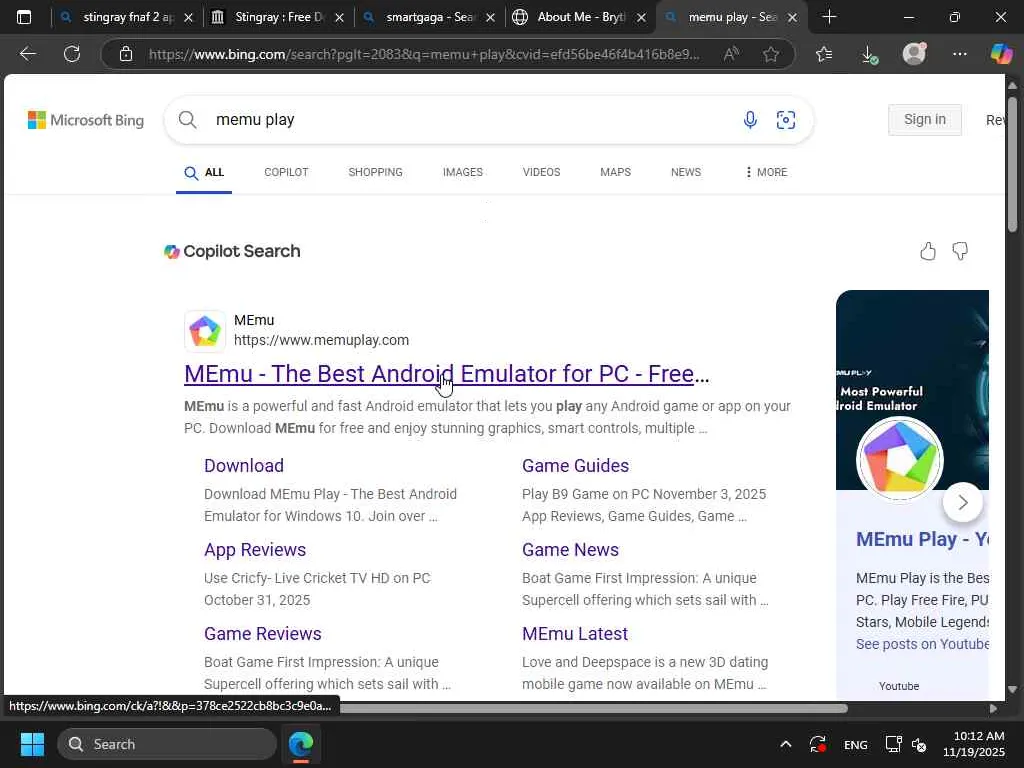Click the magnifier icon in the Bing search box
This screenshot has width=1024, height=768.
click(187, 120)
